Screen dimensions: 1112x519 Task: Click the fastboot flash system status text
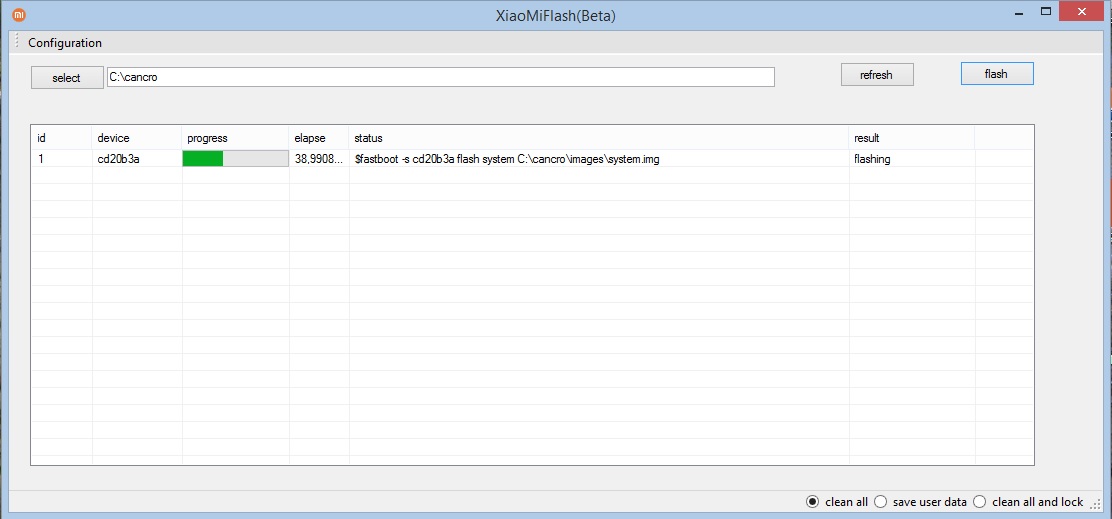tap(506, 159)
